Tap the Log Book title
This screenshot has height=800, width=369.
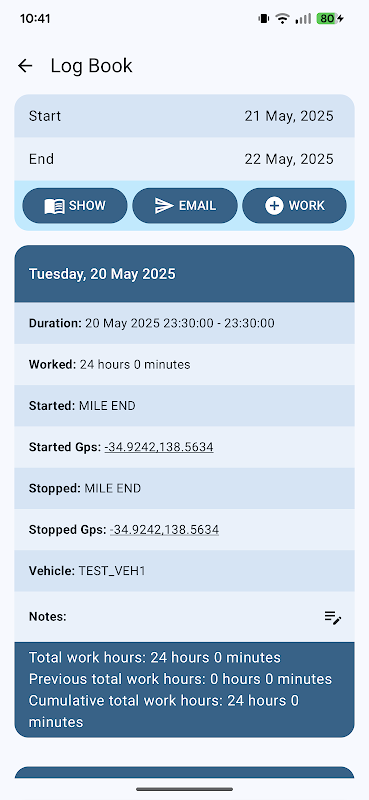pos(91,66)
